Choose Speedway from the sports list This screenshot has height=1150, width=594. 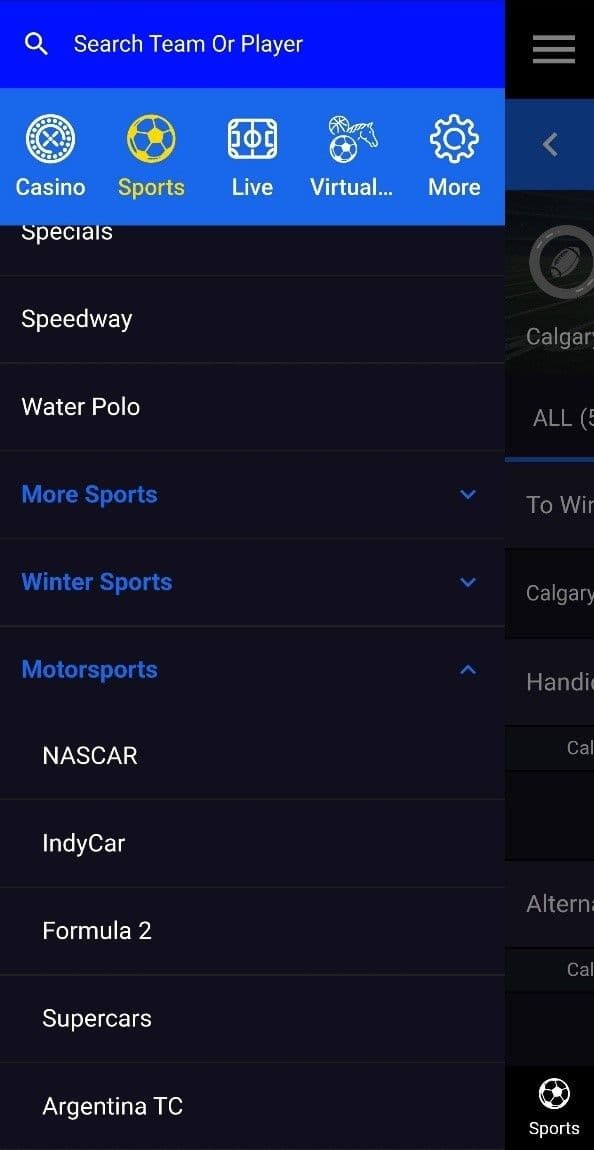(252, 319)
